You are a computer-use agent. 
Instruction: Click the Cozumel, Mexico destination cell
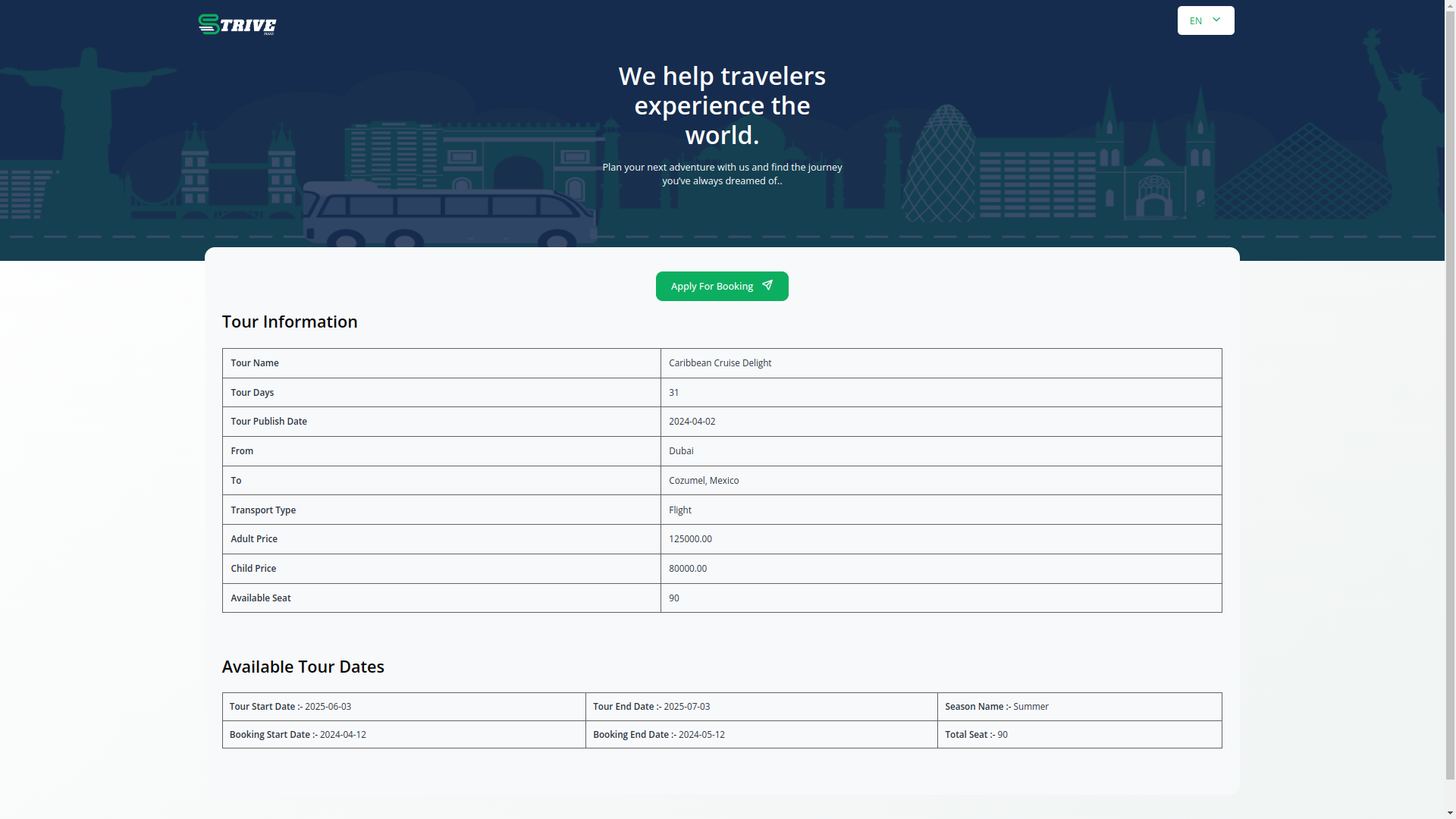[x=703, y=481]
